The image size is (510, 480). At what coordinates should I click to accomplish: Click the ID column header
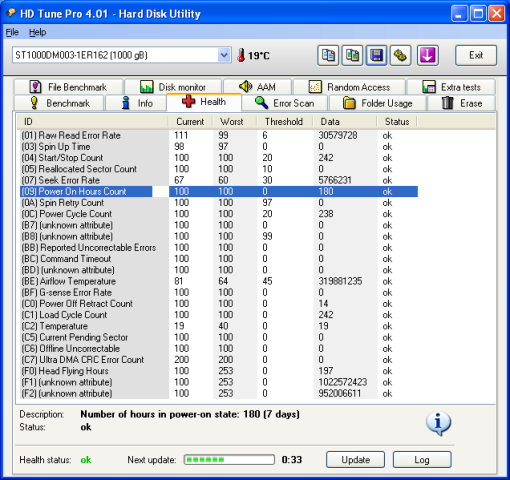pos(92,122)
